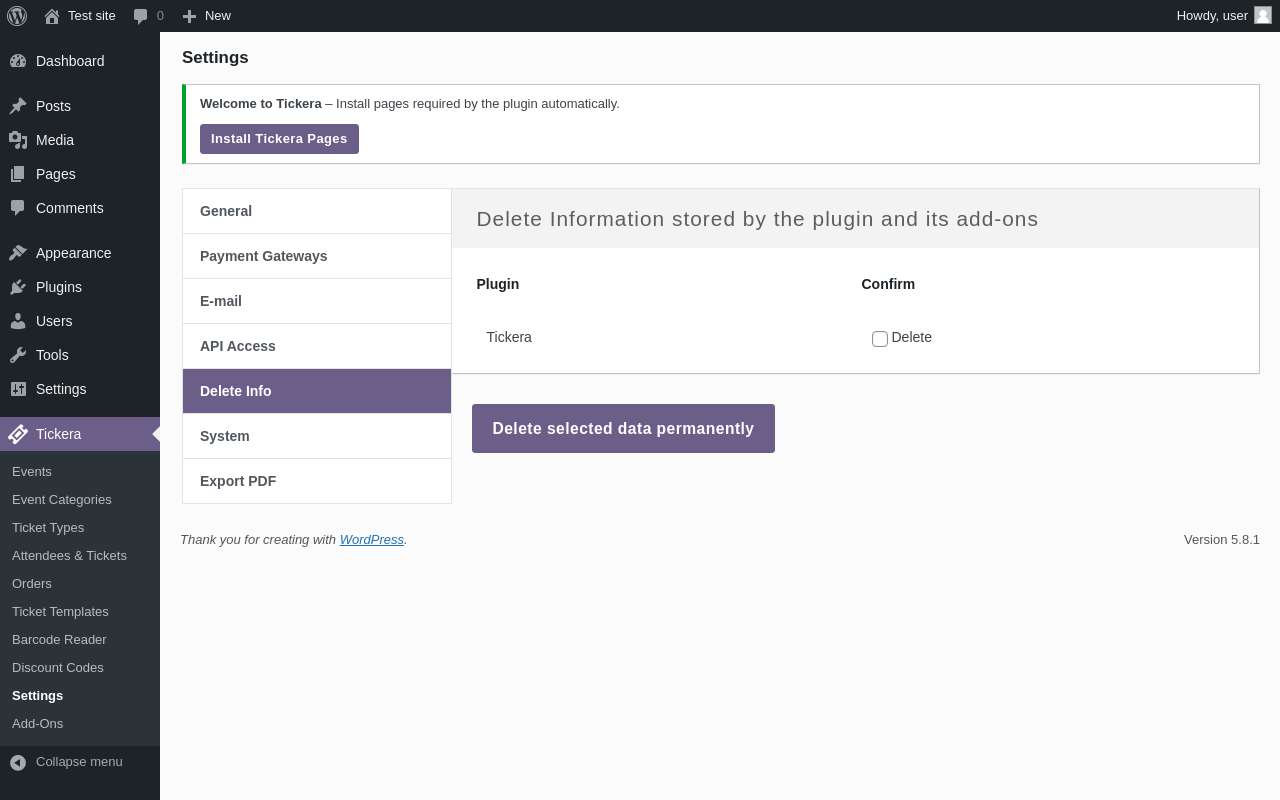Open the Appearance paintbrush icon
The height and width of the screenshot is (800, 1280).
(18, 253)
